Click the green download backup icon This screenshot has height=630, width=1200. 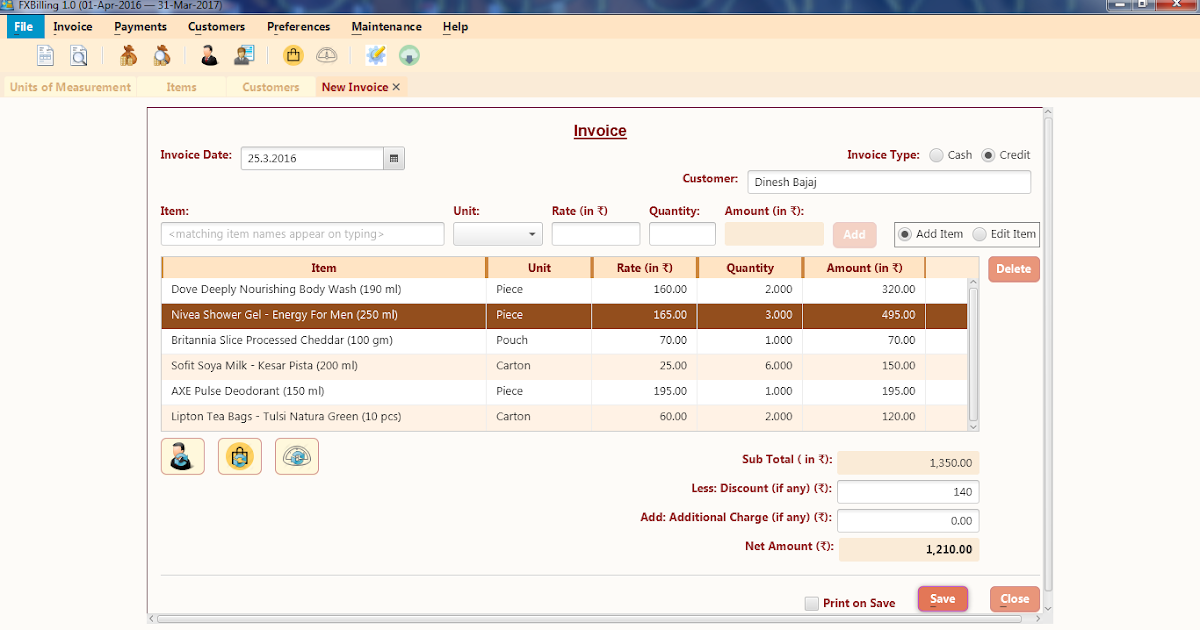pyautogui.click(x=409, y=55)
